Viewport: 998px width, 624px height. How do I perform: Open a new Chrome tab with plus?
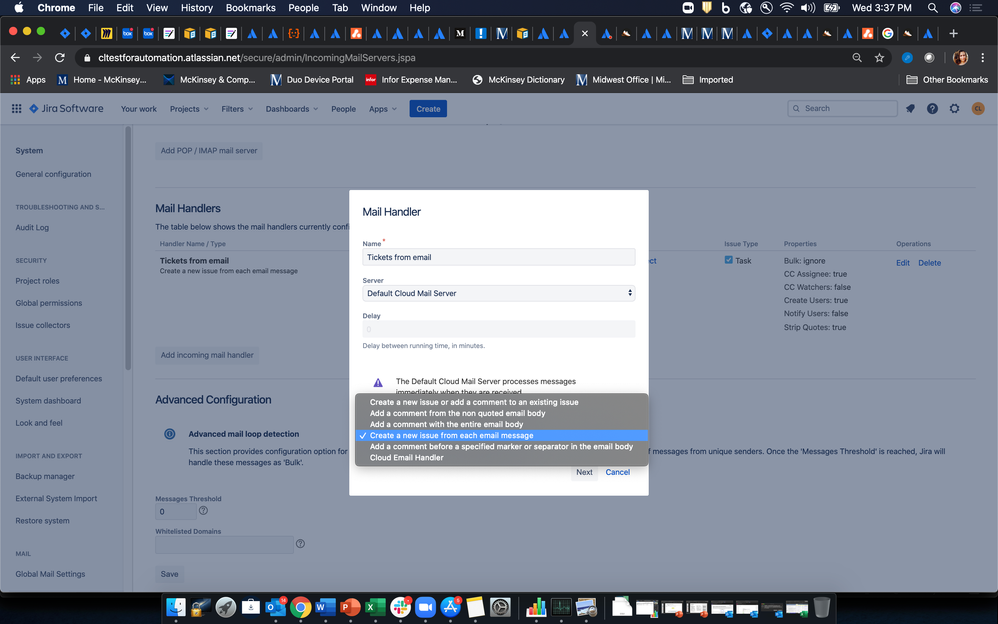(x=953, y=33)
